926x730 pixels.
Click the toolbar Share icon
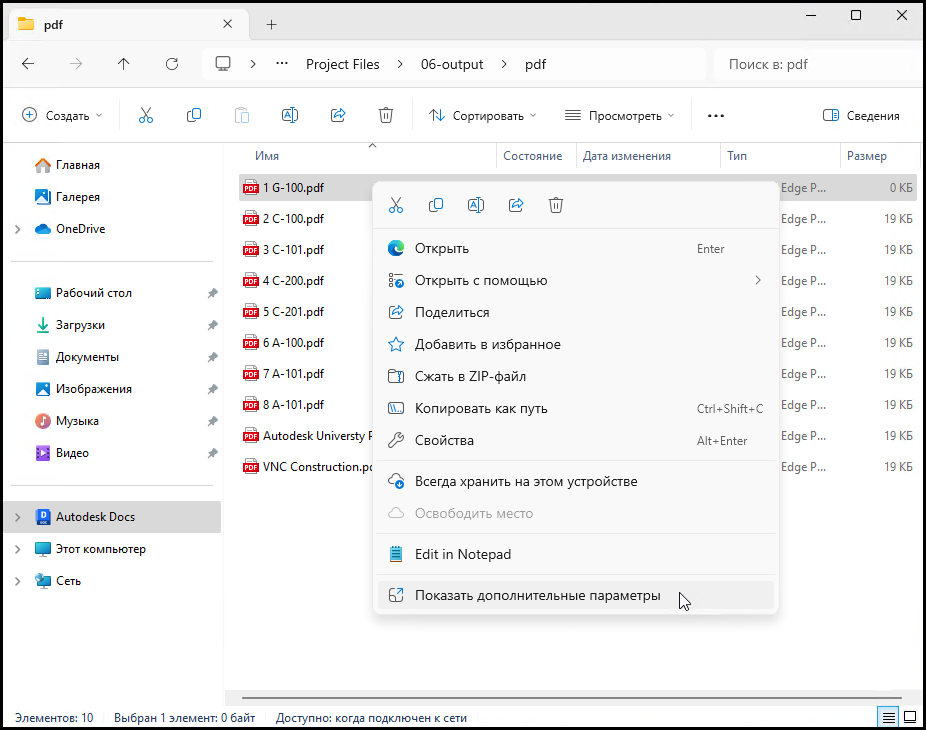[x=338, y=115]
